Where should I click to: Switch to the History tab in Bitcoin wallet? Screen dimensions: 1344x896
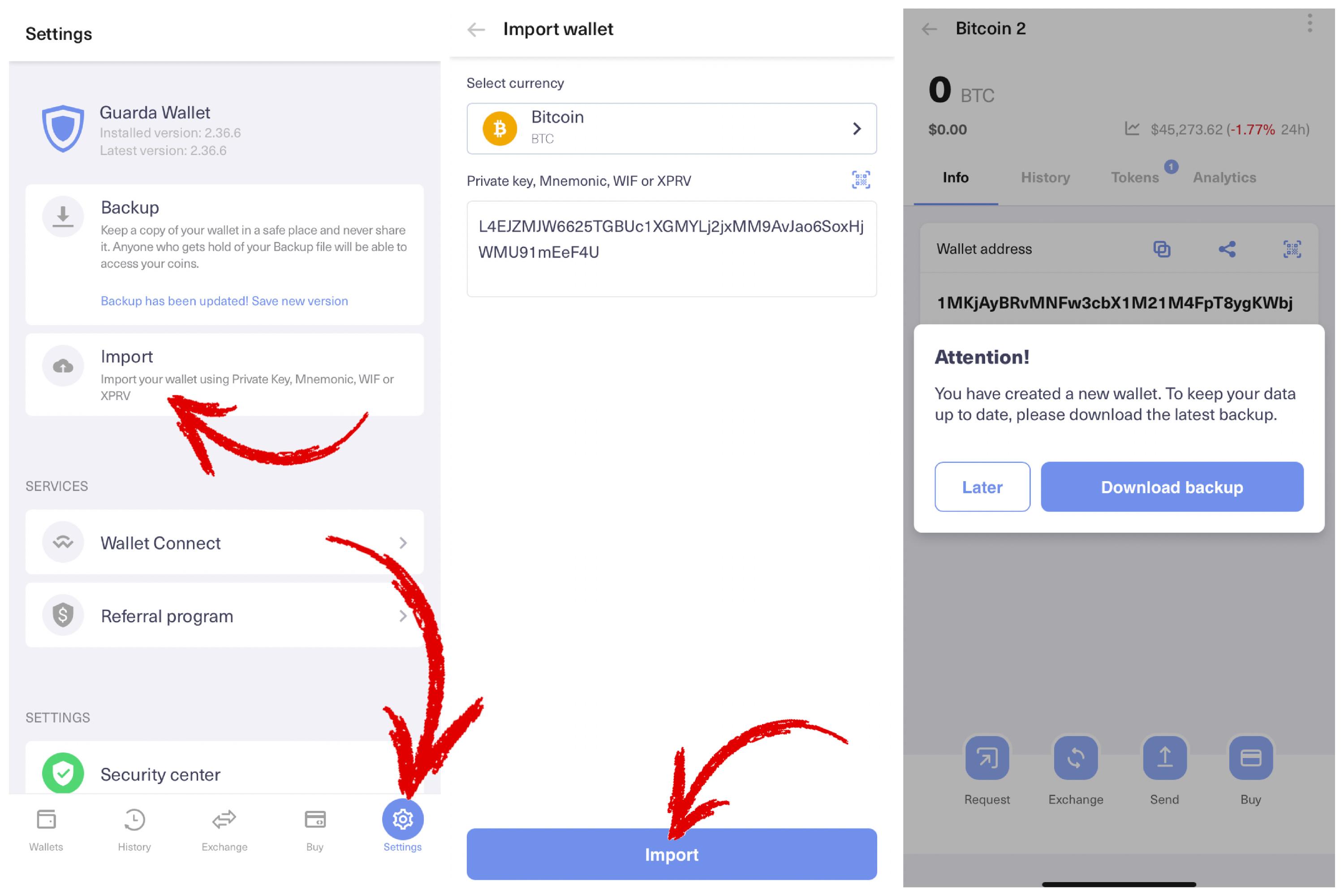1044,178
